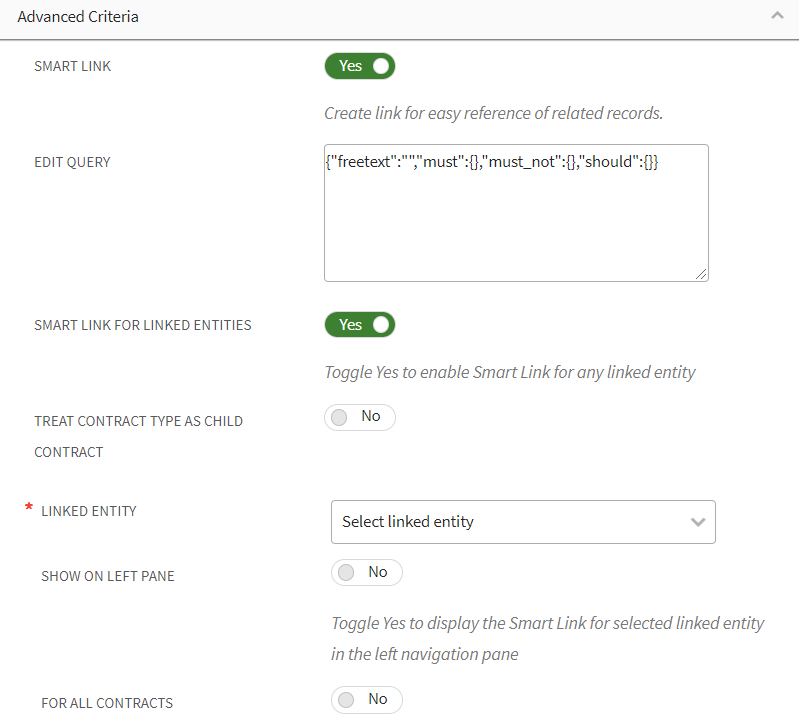This screenshot has height=728, width=804.
Task: Click the Smart Link toggle white knob
Action: pos(380,67)
